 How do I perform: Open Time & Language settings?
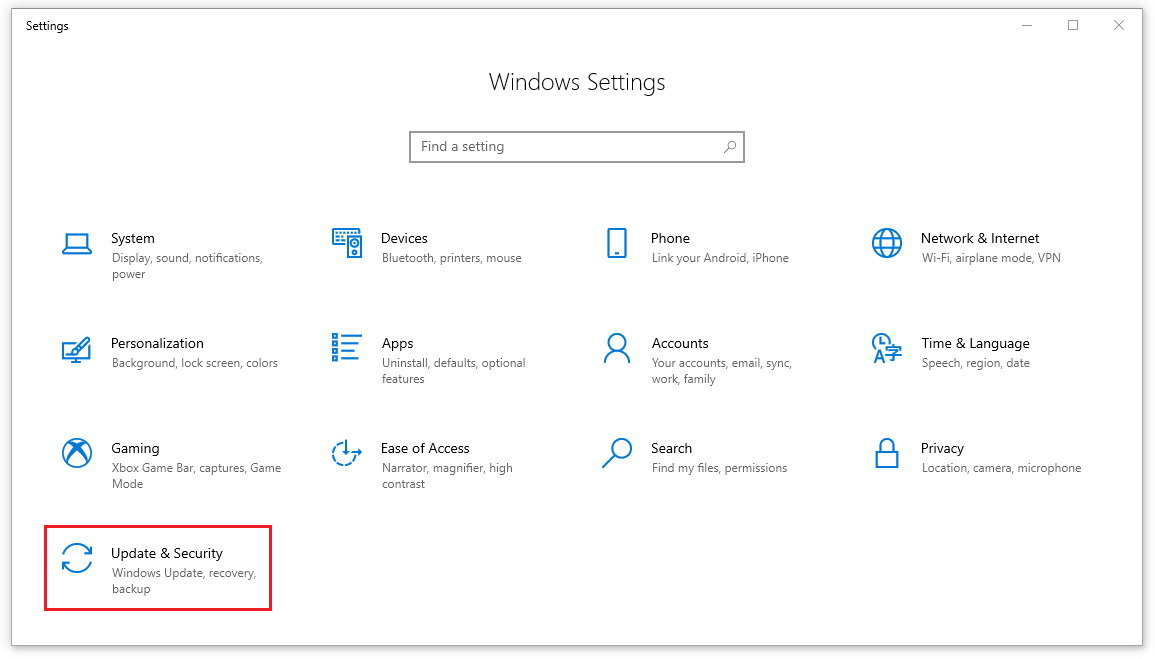tap(975, 343)
